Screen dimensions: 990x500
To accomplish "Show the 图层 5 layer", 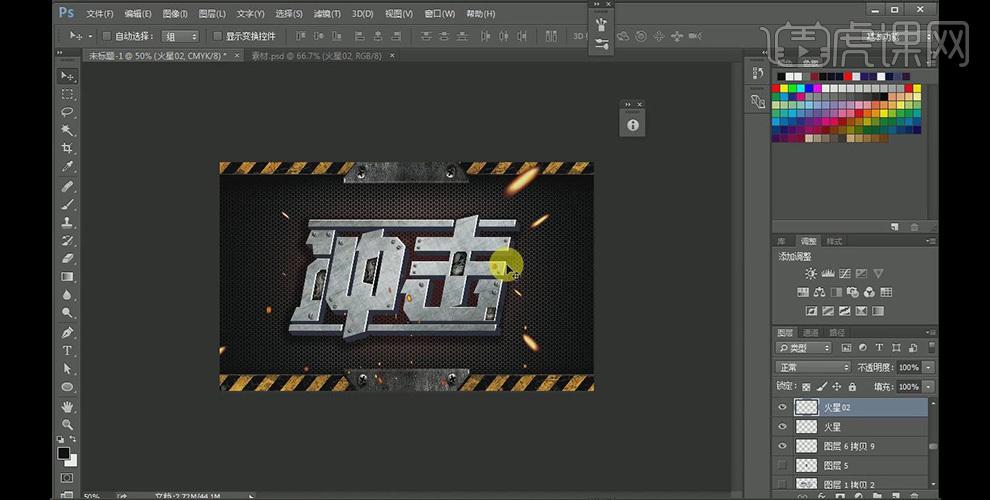I will pyautogui.click(x=782, y=465).
